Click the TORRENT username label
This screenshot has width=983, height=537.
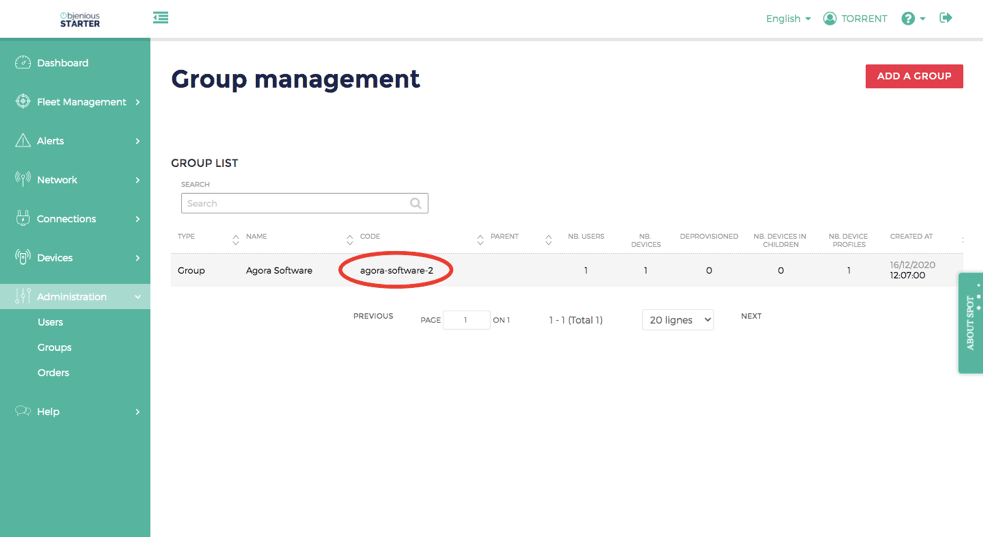pos(864,19)
